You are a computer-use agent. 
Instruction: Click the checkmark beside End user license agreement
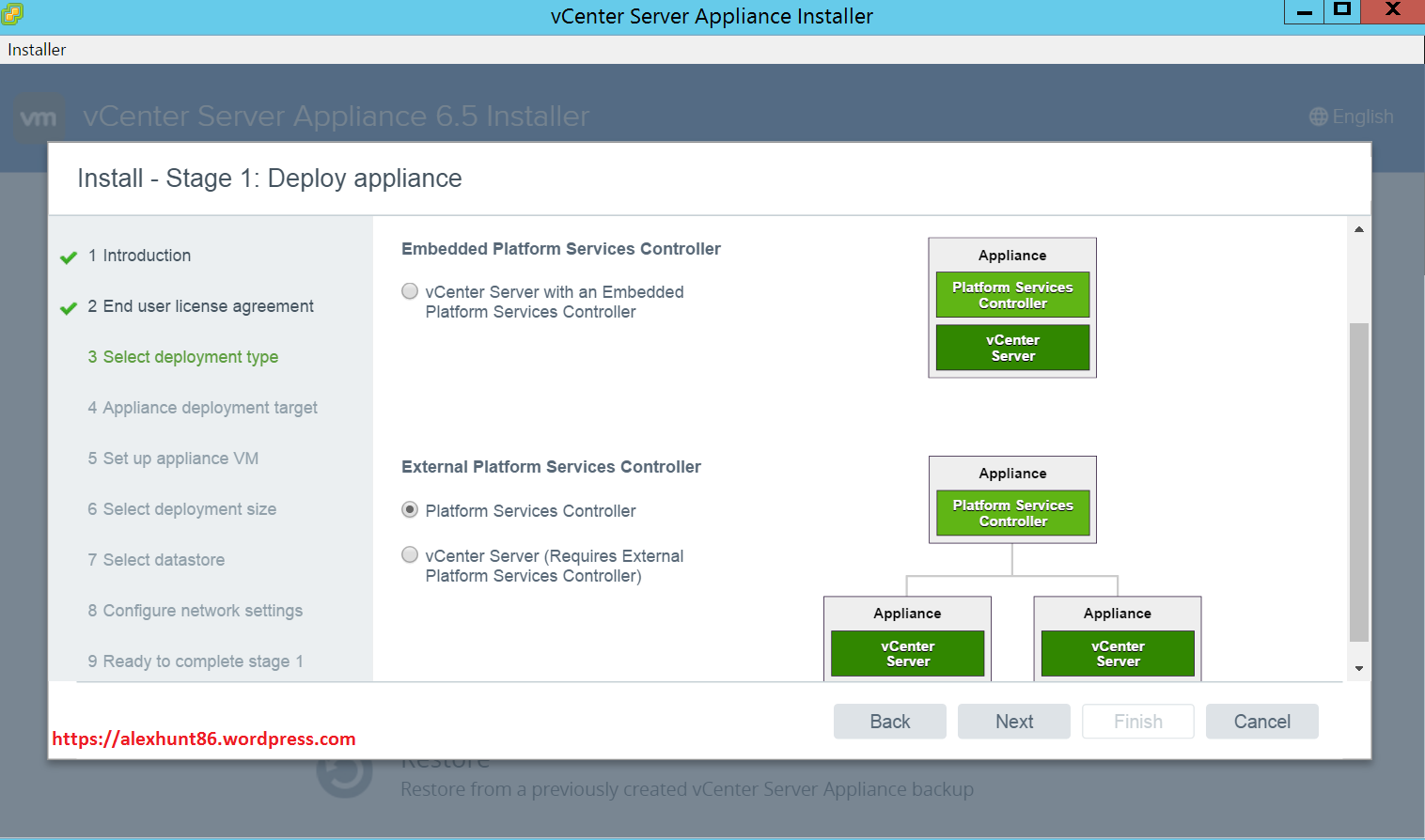[x=69, y=308]
